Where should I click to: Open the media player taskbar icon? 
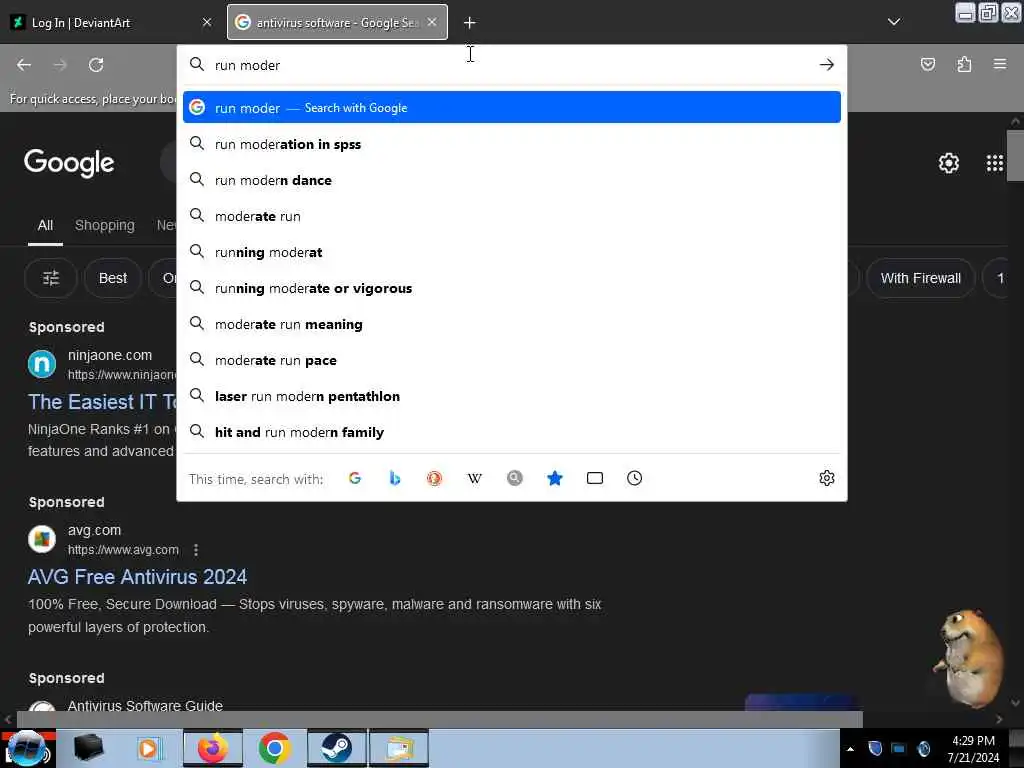tap(149, 748)
